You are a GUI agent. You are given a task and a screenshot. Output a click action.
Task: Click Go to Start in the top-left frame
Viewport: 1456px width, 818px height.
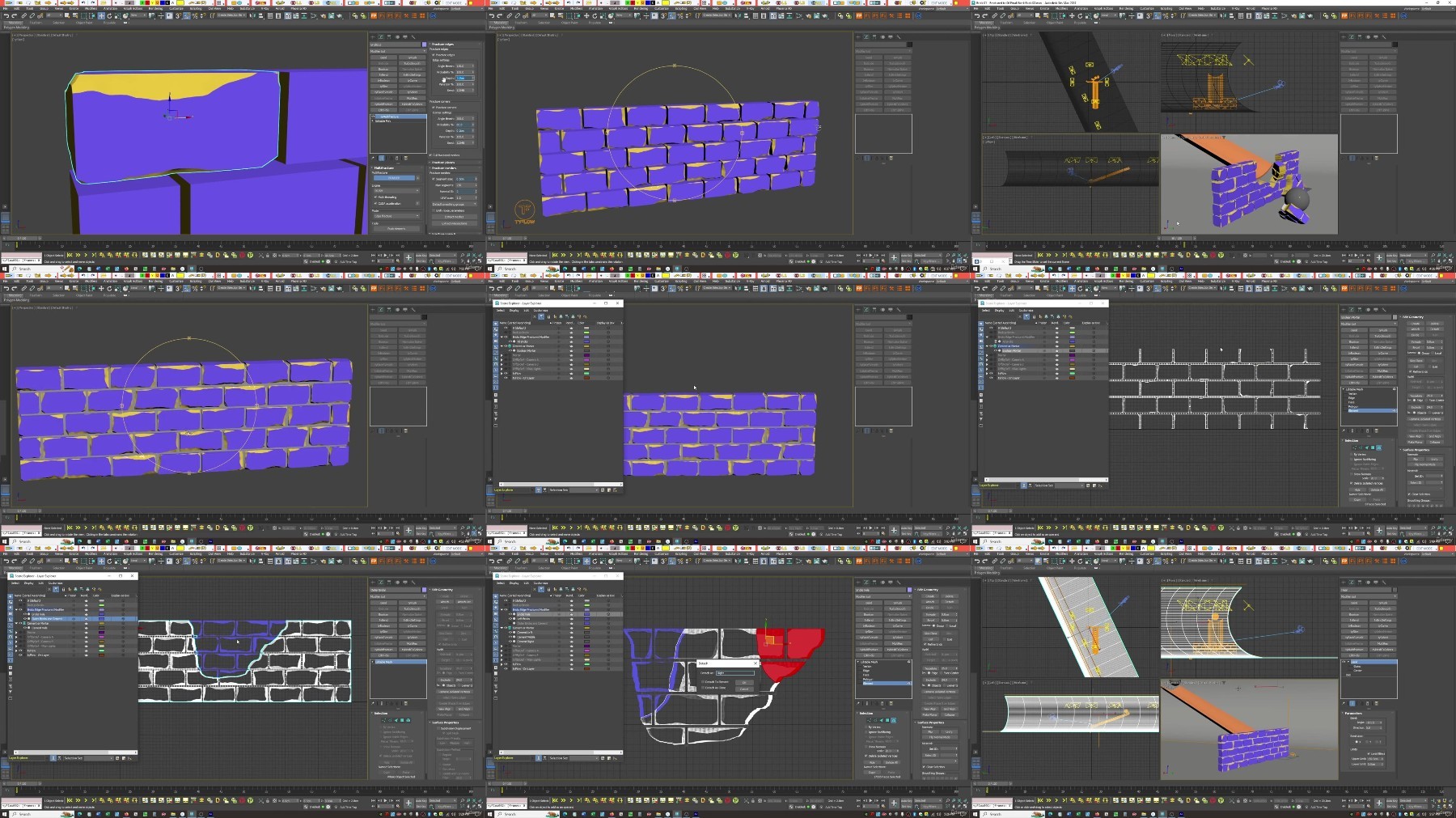(x=371, y=256)
